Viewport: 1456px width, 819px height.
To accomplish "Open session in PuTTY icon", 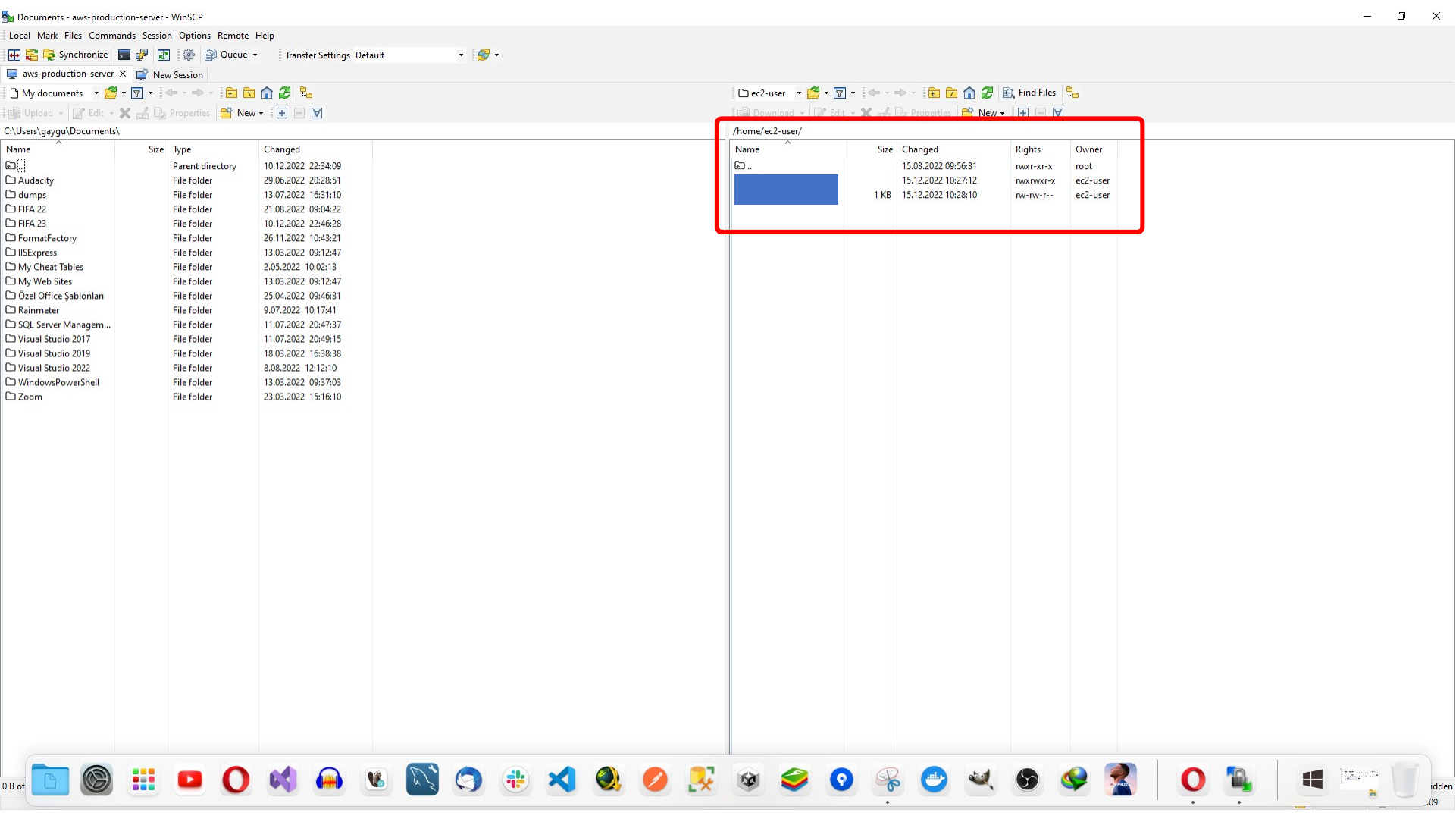I will point(142,55).
